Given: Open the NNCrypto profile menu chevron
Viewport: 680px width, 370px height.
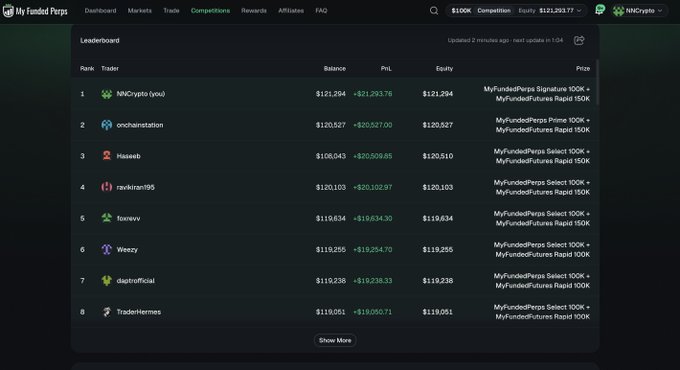Looking at the screenshot, I should coord(660,11).
